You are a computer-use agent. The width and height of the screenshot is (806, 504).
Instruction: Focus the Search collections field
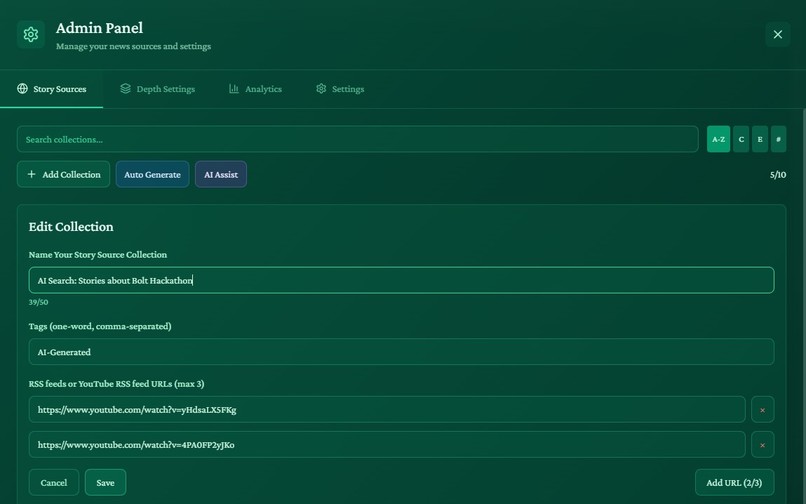(358, 139)
